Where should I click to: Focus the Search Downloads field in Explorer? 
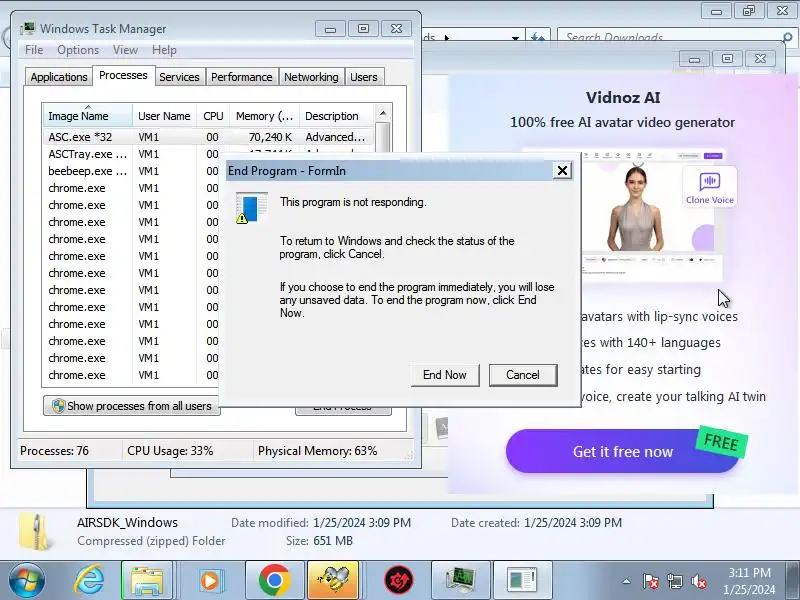668,37
